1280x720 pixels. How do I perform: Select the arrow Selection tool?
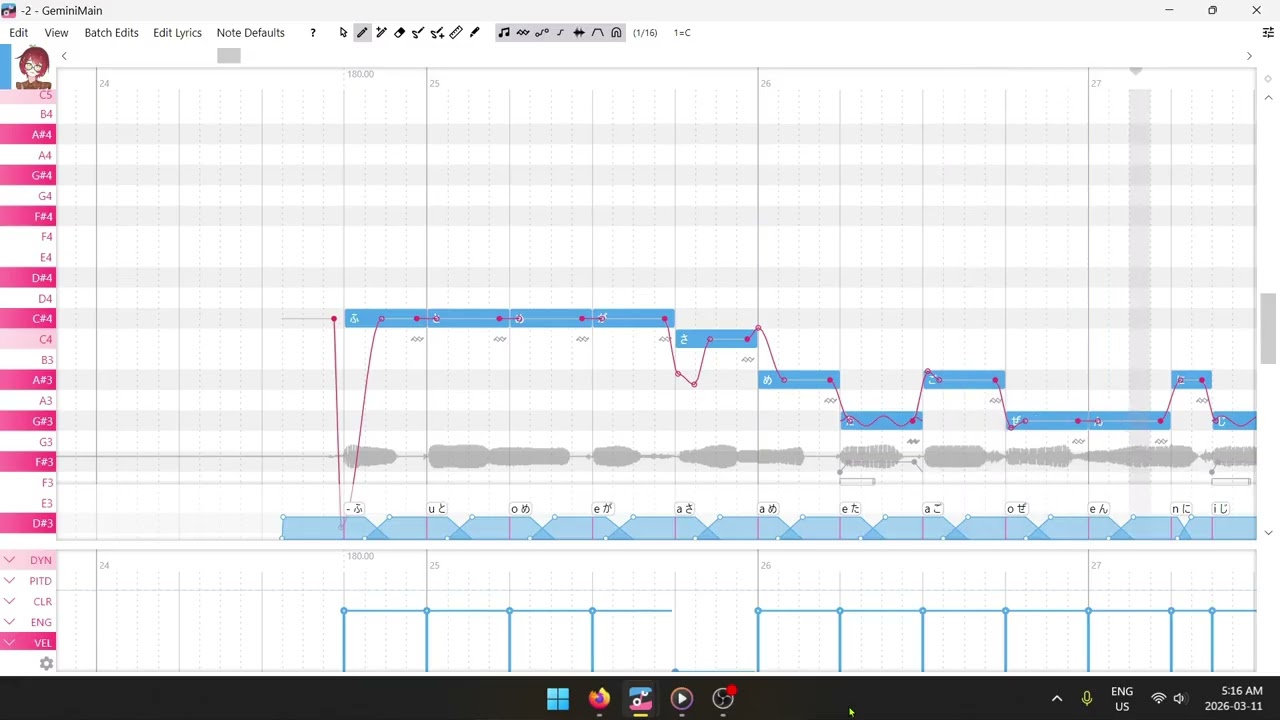343,33
